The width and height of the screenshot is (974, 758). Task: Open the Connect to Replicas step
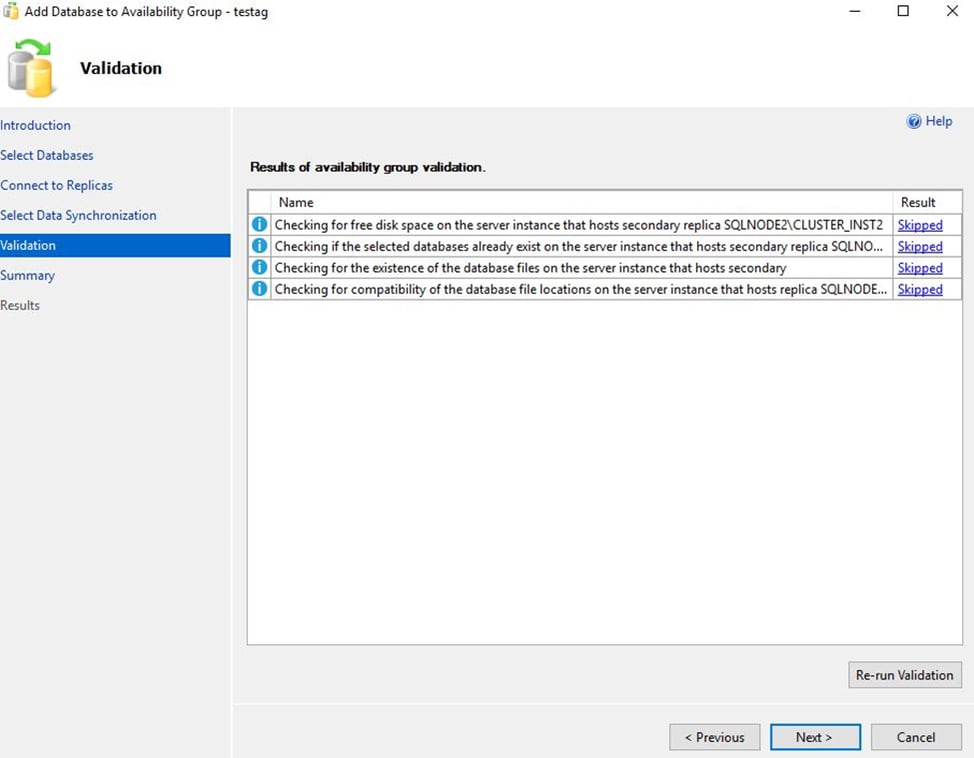[57, 185]
